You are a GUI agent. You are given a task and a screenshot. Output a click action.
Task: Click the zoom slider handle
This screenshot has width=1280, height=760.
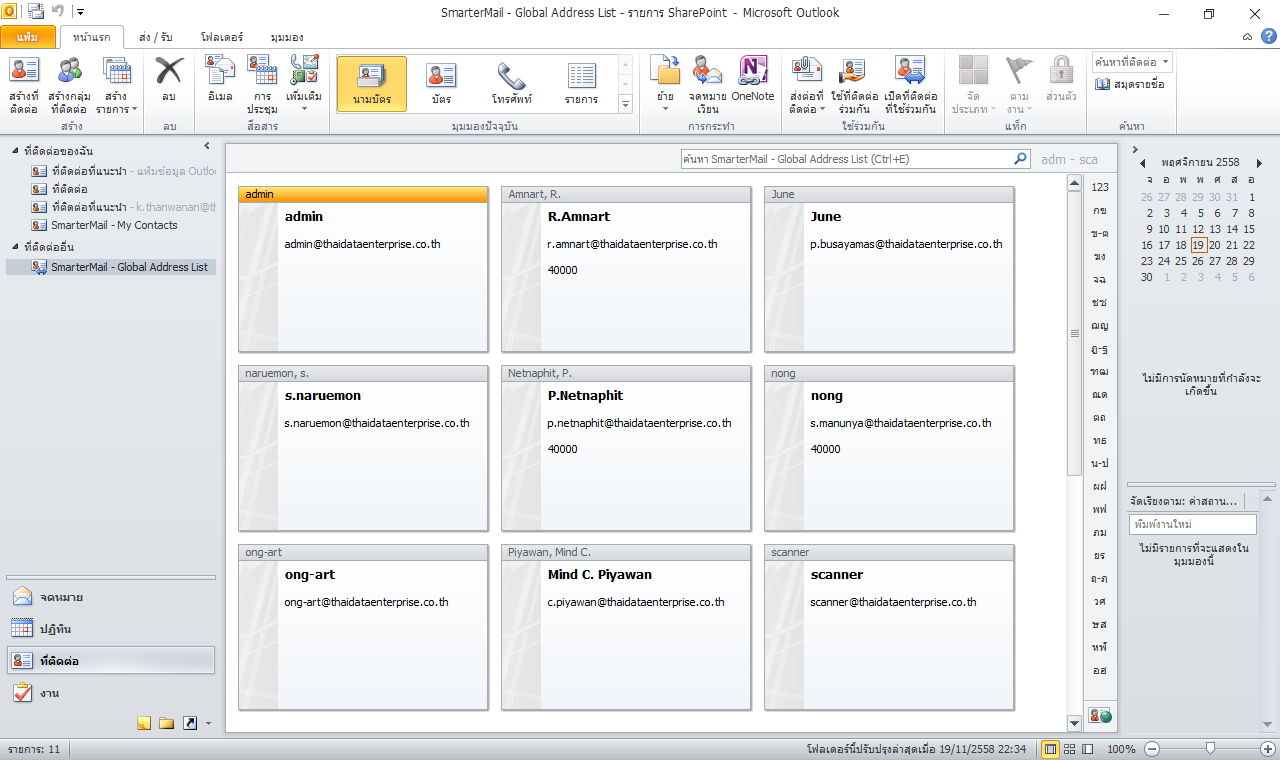point(1211,748)
